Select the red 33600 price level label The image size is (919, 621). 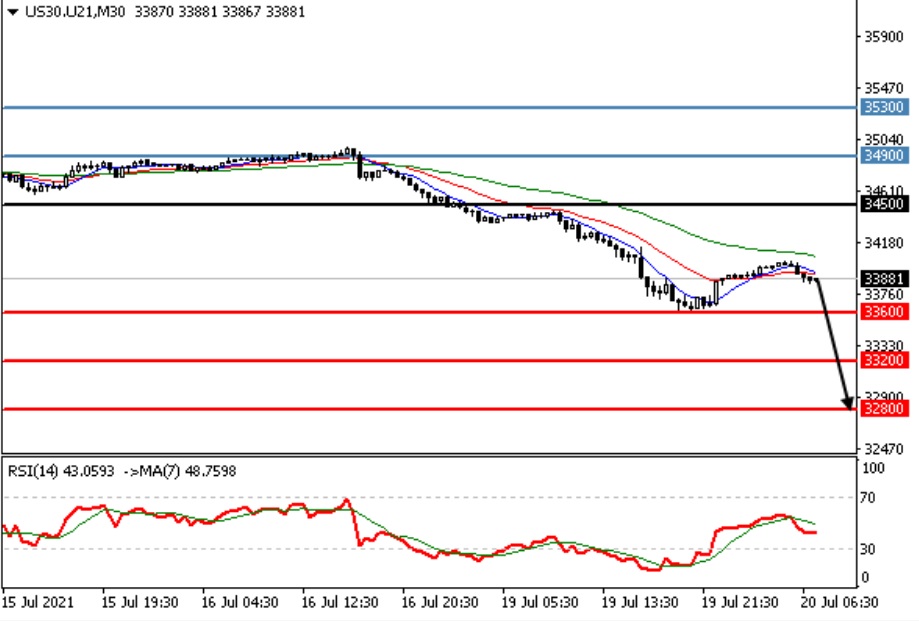click(x=884, y=312)
